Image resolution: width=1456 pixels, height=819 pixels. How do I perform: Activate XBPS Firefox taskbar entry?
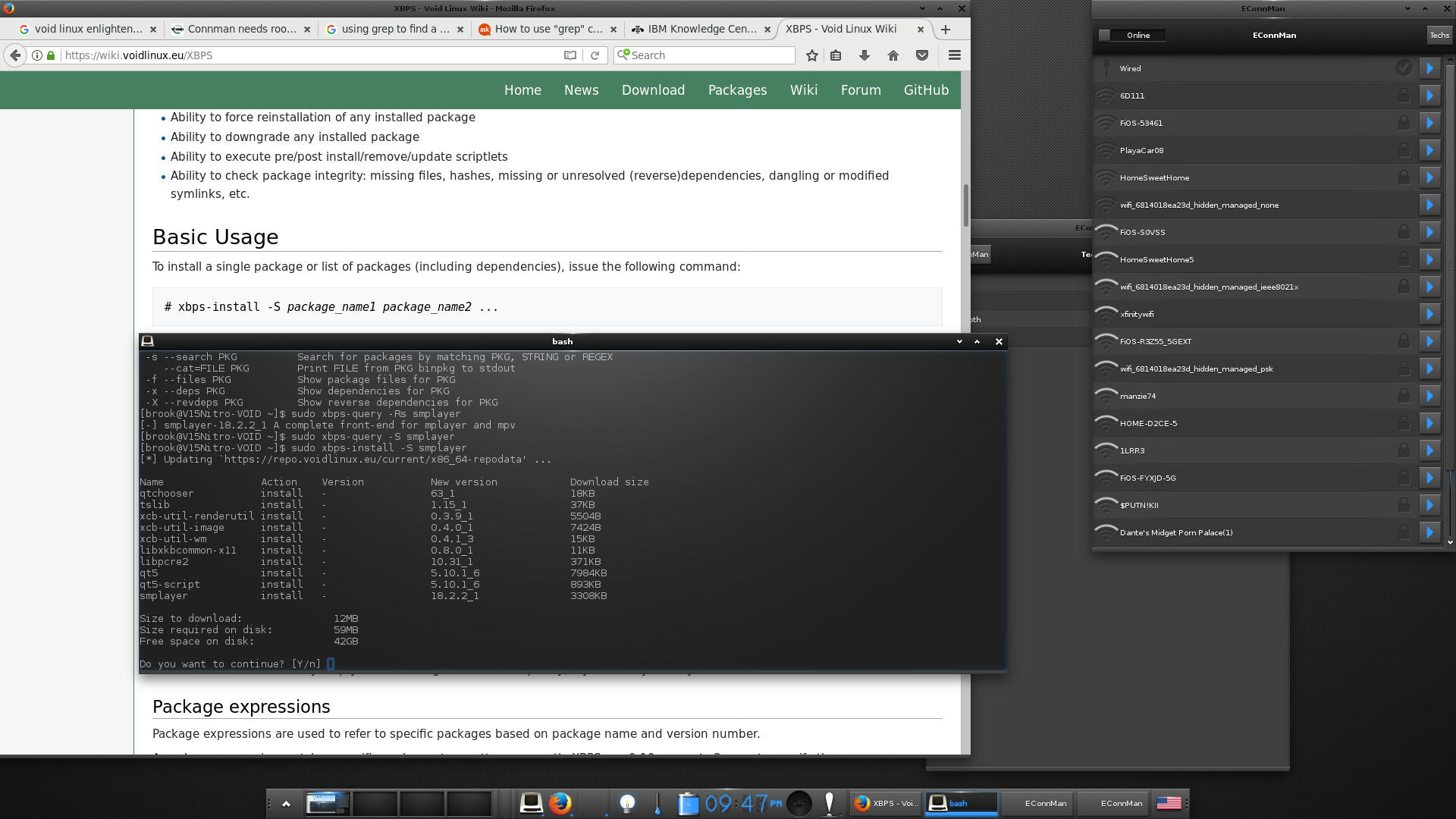coord(886,803)
